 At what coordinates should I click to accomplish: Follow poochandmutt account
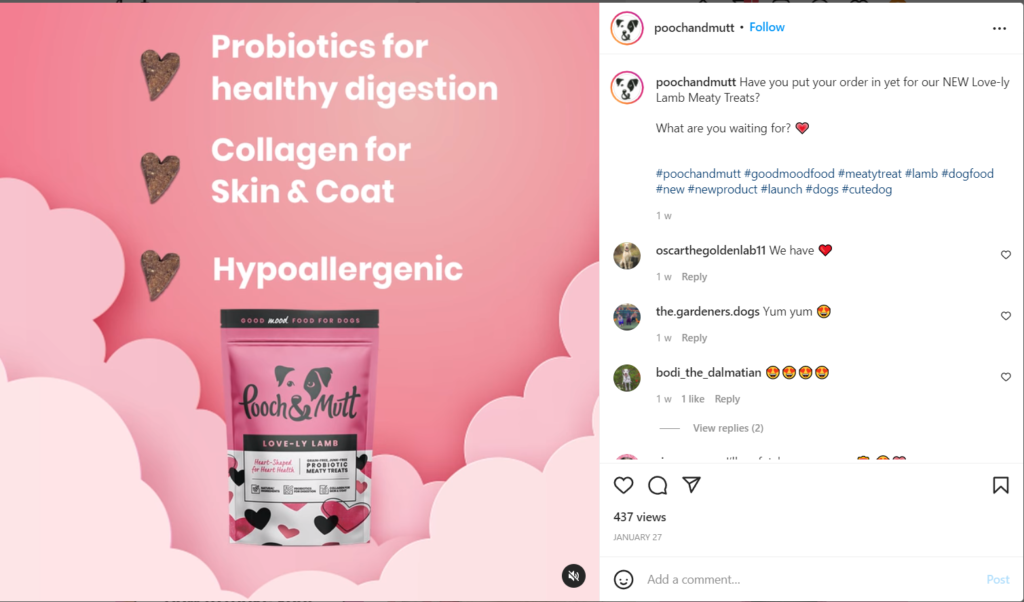click(767, 27)
